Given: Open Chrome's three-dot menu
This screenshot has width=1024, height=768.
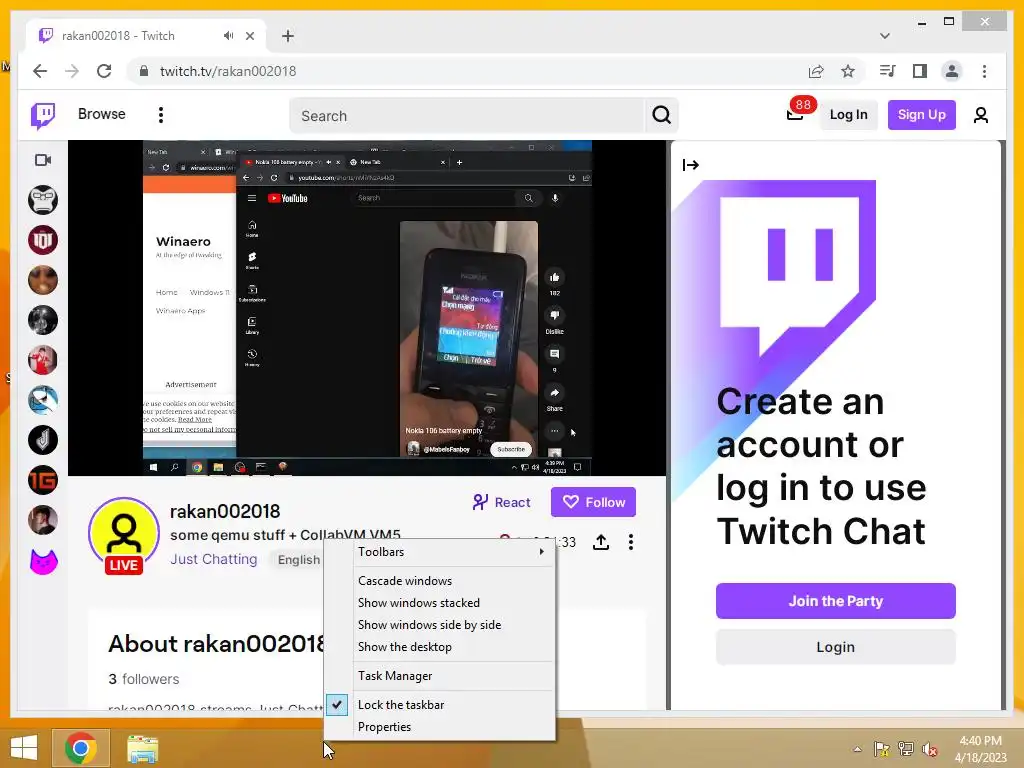Looking at the screenshot, I should point(984,71).
